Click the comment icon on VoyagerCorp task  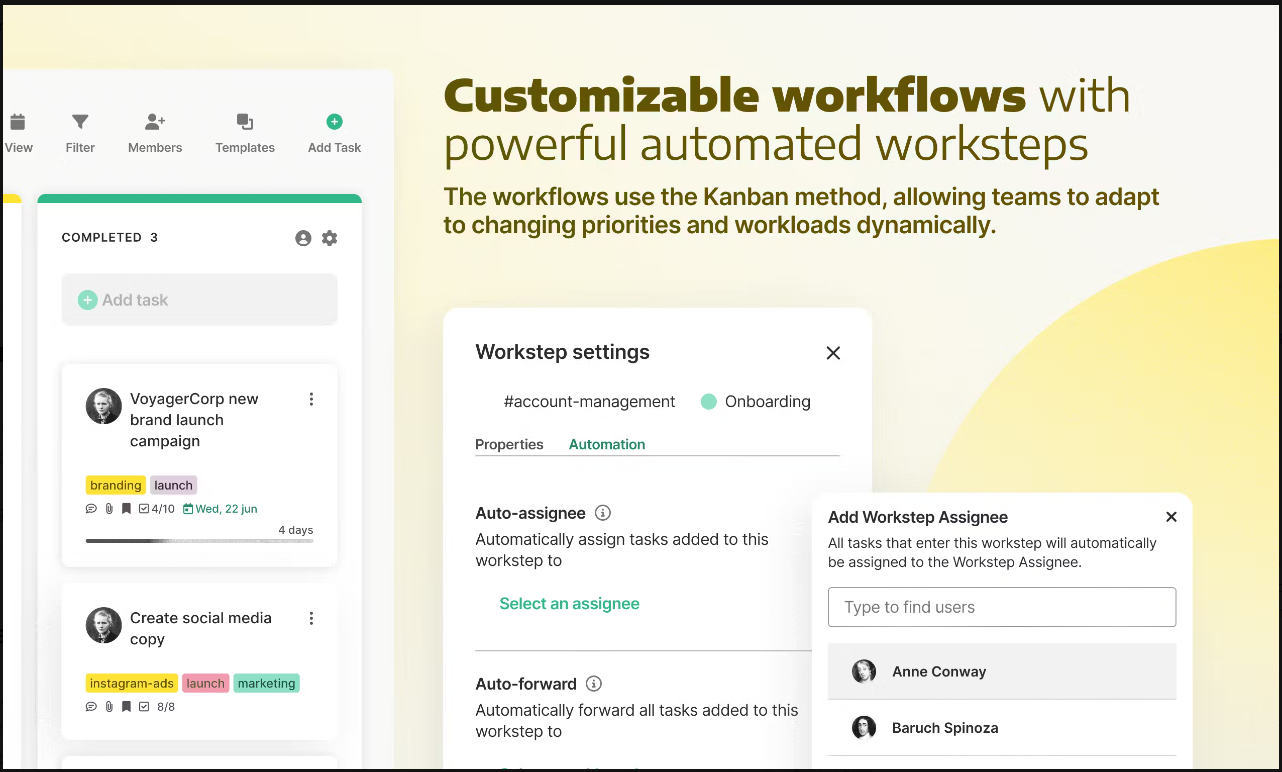point(92,509)
